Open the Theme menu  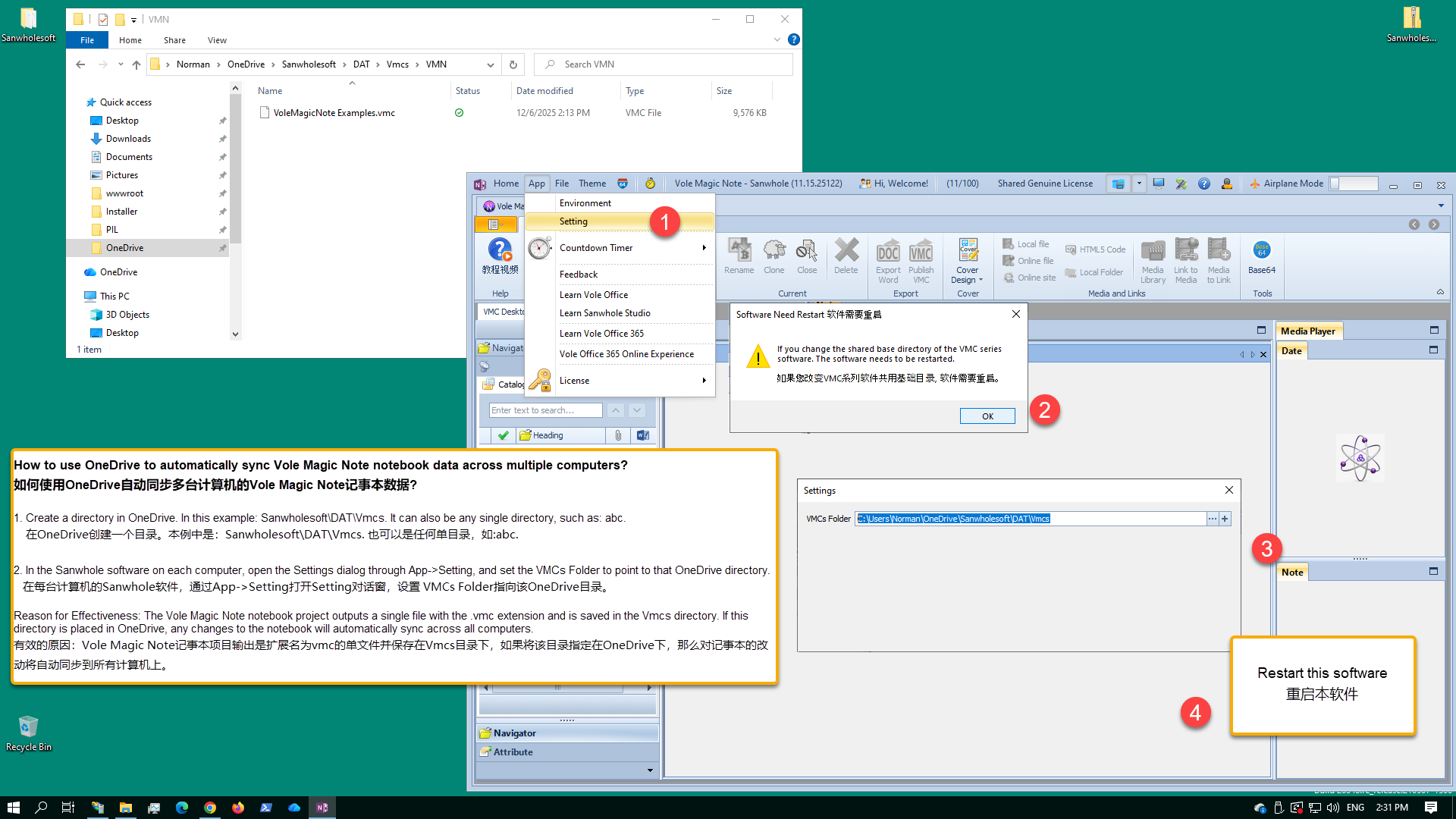pyautogui.click(x=591, y=184)
